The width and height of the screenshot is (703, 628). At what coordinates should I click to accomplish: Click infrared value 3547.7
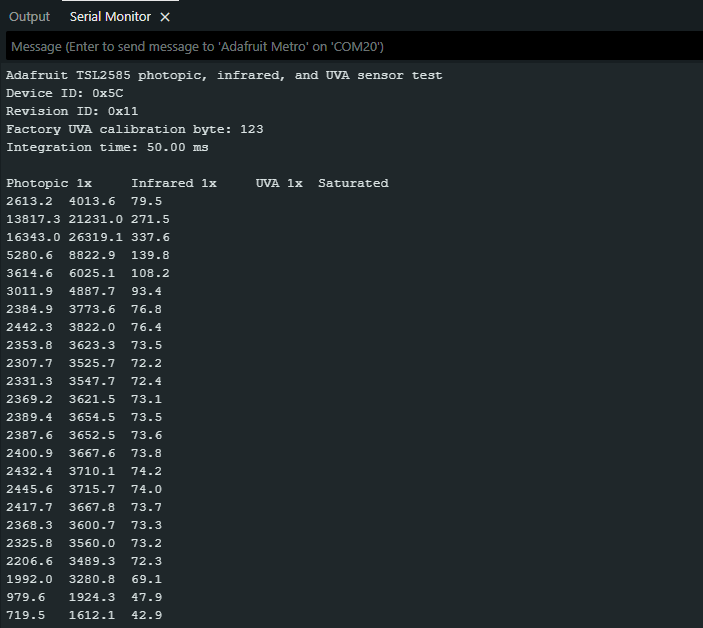(92, 381)
